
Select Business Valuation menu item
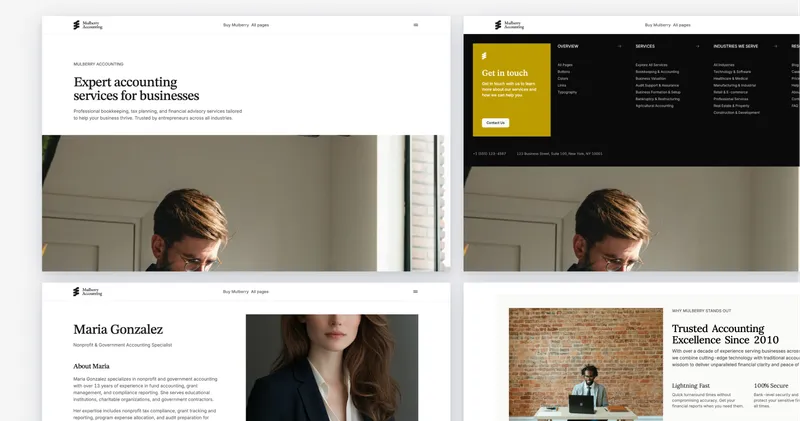point(651,79)
